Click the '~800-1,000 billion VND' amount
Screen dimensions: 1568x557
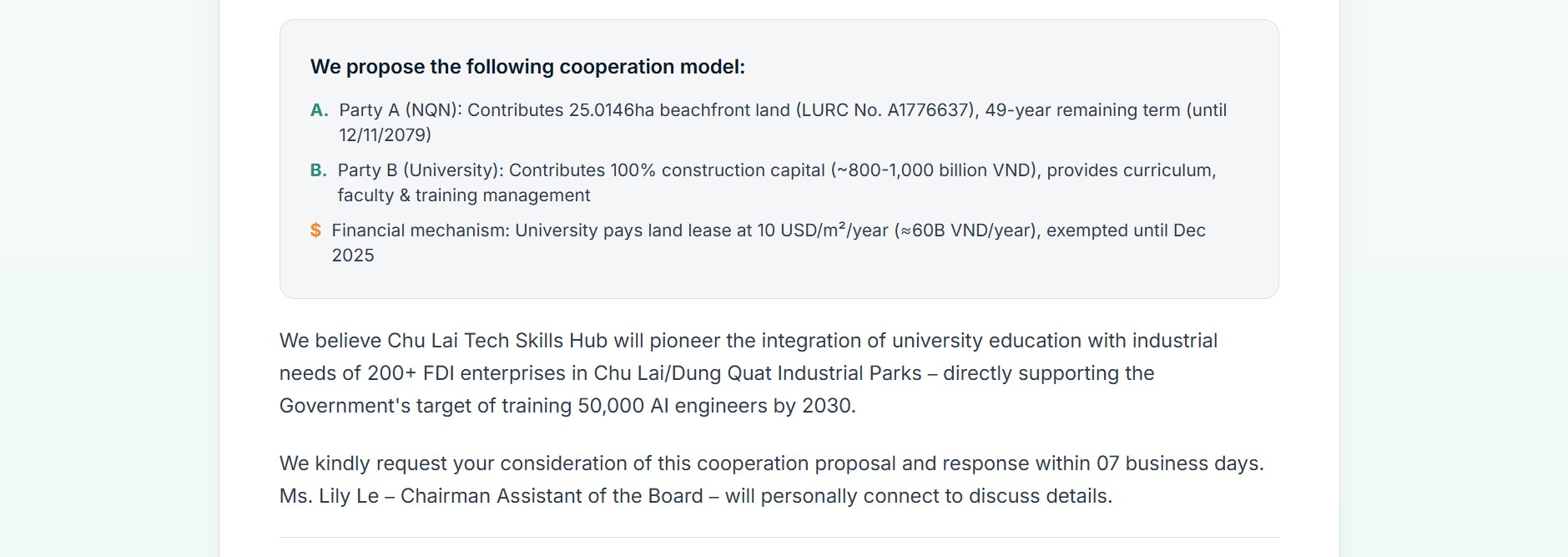935,170
